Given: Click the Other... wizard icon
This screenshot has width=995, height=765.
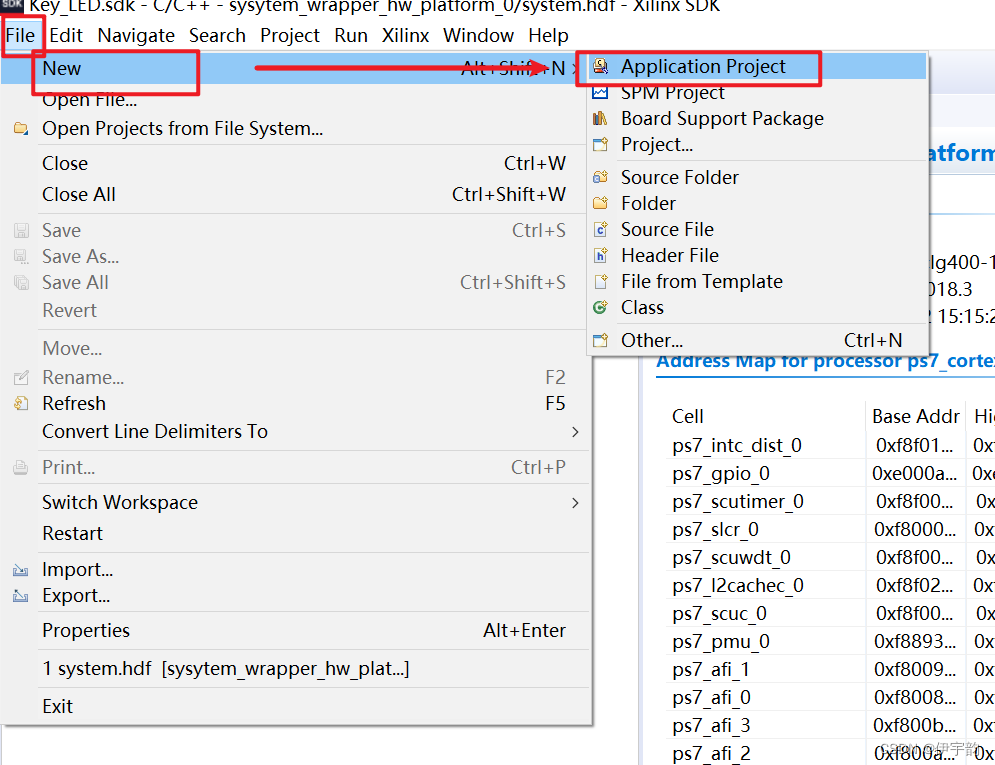Looking at the screenshot, I should [x=600, y=341].
